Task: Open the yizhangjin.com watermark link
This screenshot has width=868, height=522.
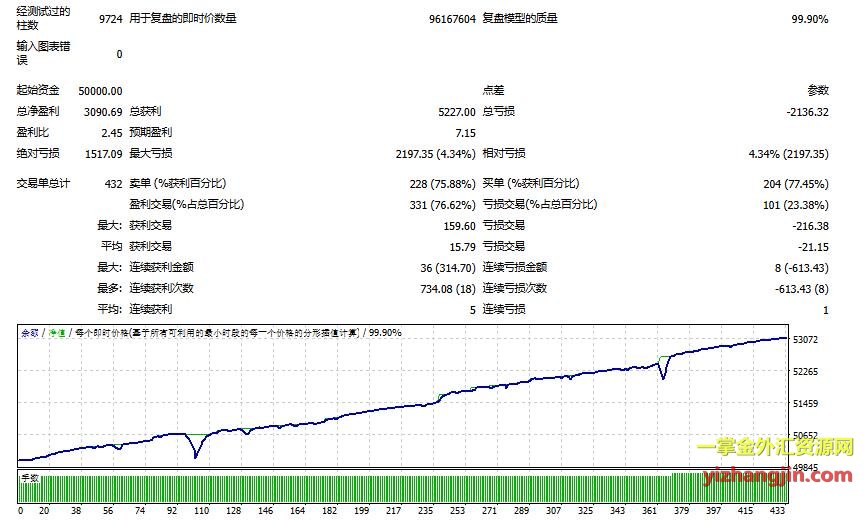Action: [x=776, y=475]
